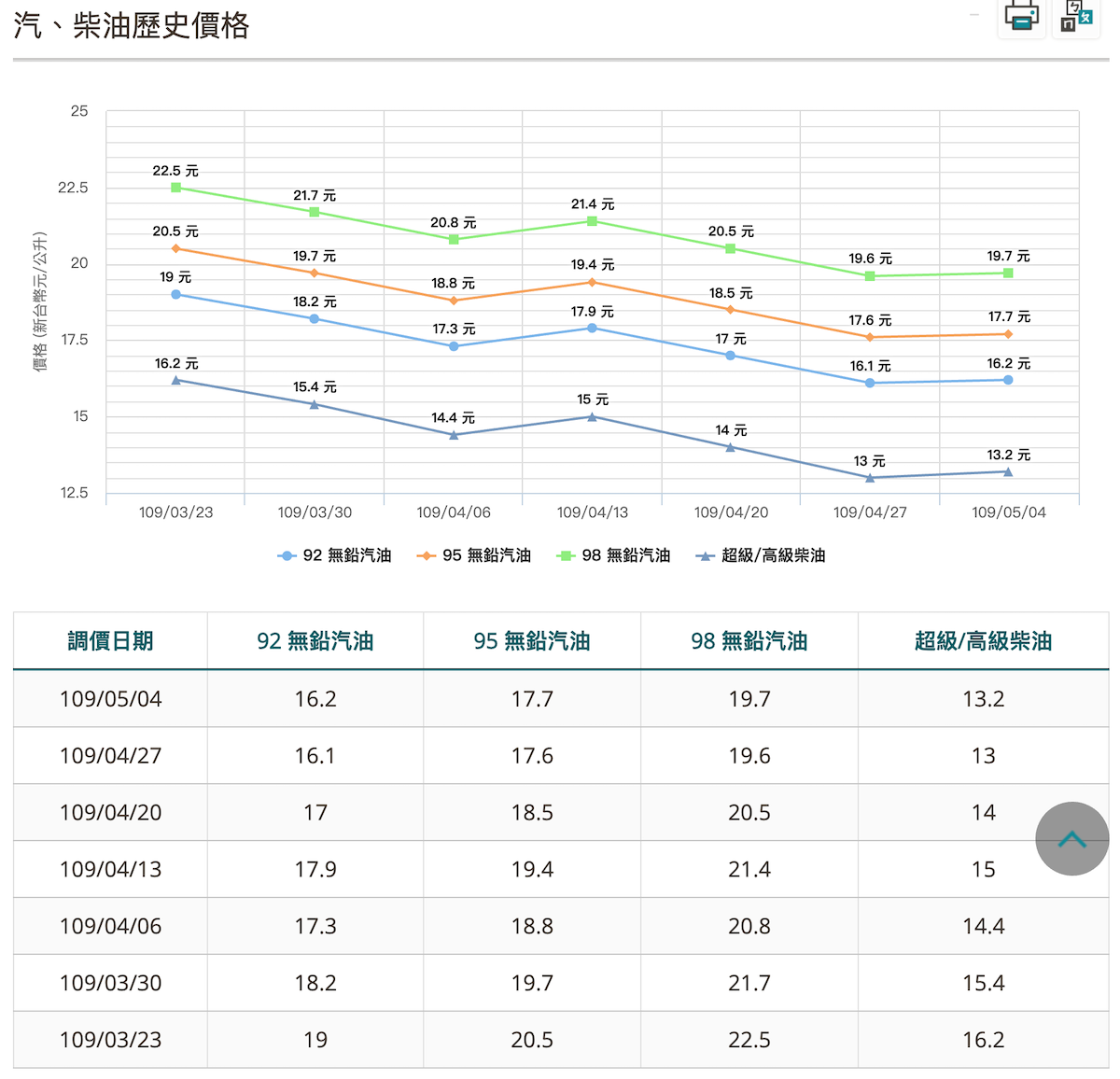
Task: Click the green square marker labeled 22.5 元
Action: (175, 188)
